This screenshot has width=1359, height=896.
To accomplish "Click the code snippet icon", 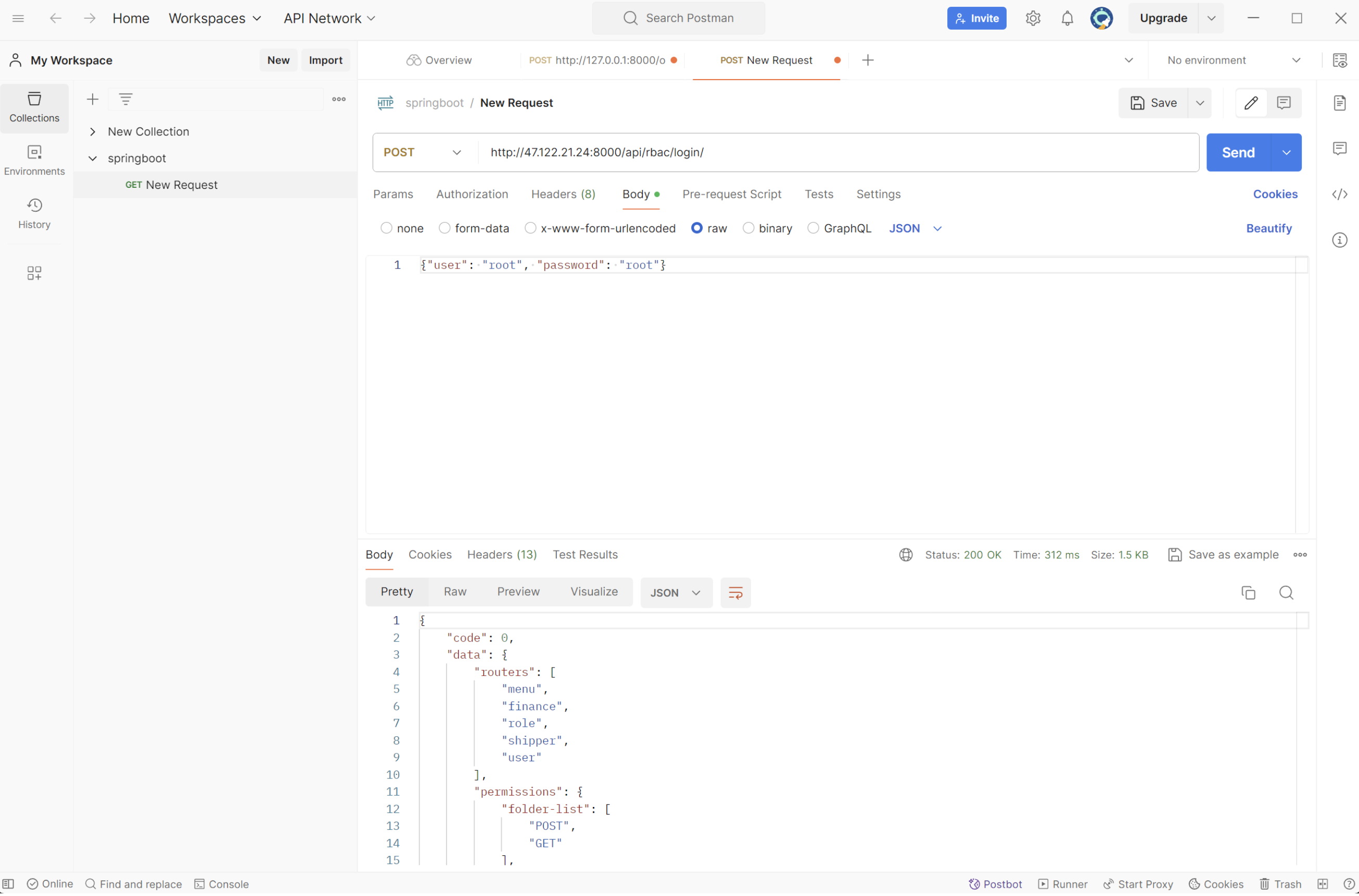I will (x=1339, y=194).
